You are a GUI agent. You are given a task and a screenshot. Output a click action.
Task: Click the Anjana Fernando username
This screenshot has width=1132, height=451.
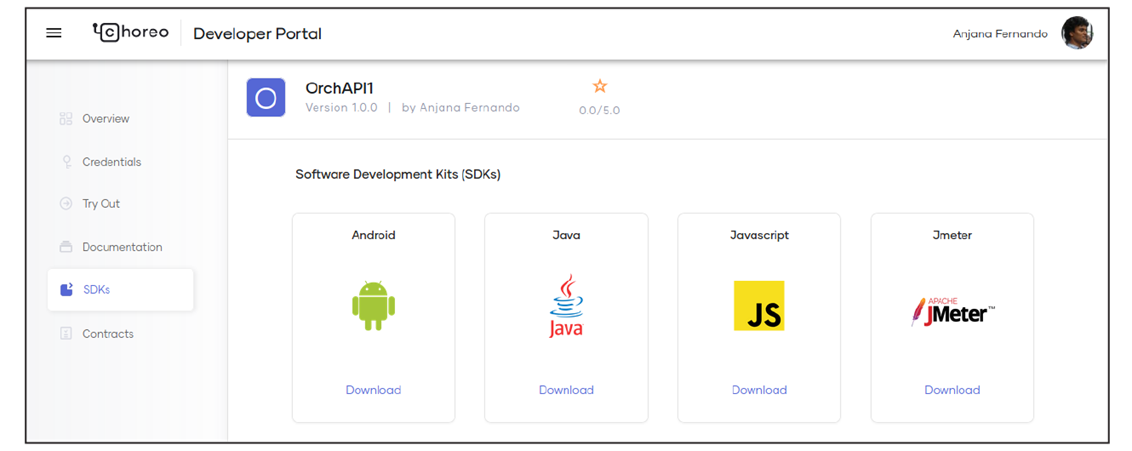click(1000, 34)
